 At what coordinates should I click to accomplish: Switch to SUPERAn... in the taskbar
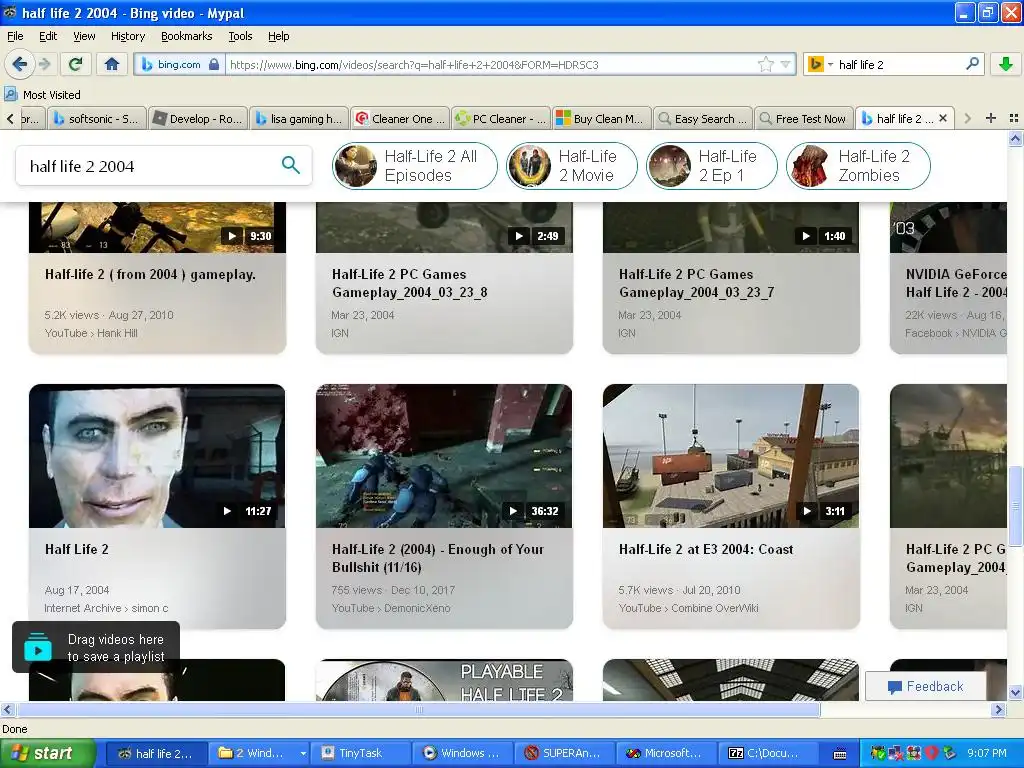(566, 753)
